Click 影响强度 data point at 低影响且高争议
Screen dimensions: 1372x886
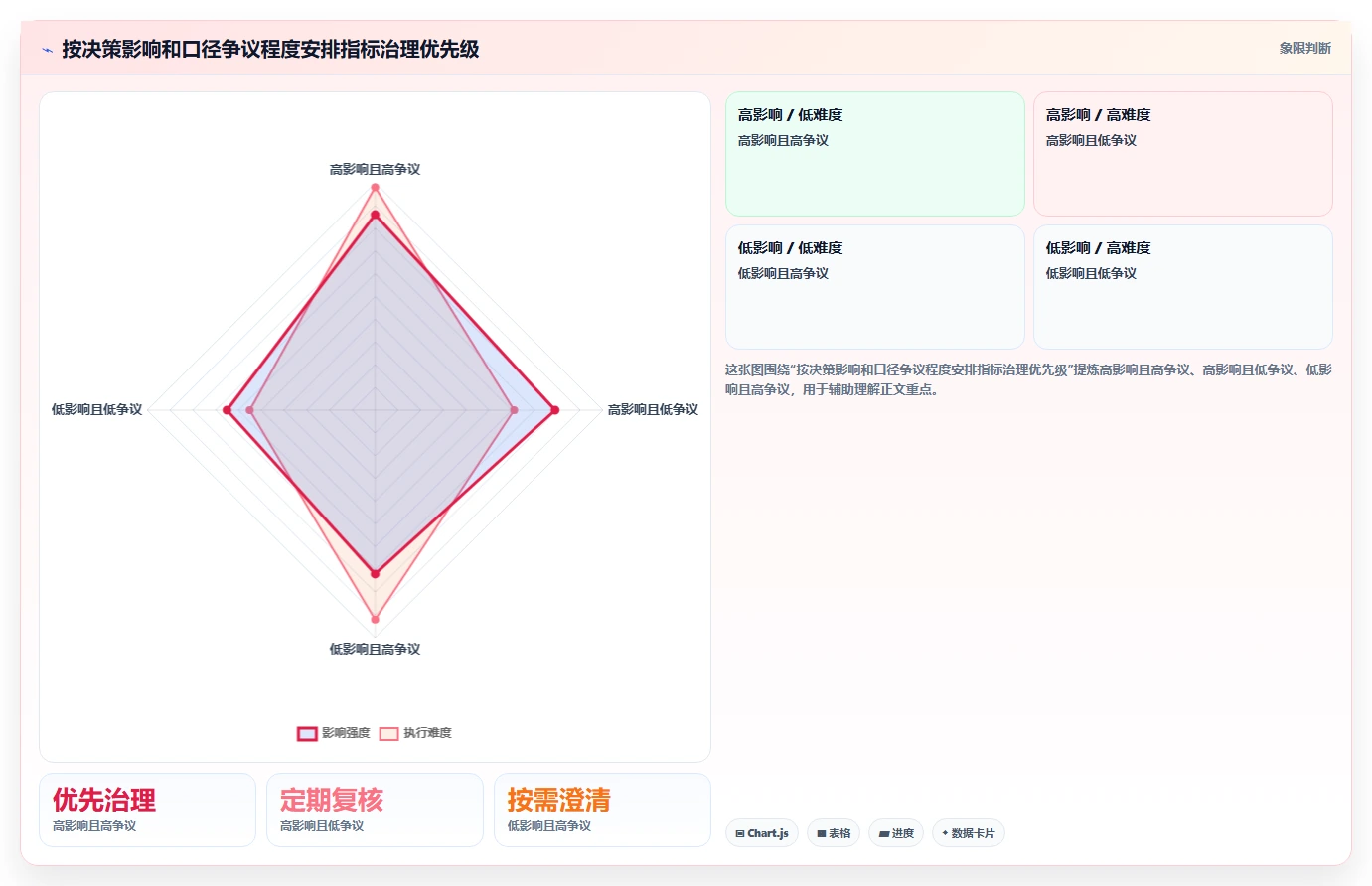pyautogui.click(x=375, y=574)
